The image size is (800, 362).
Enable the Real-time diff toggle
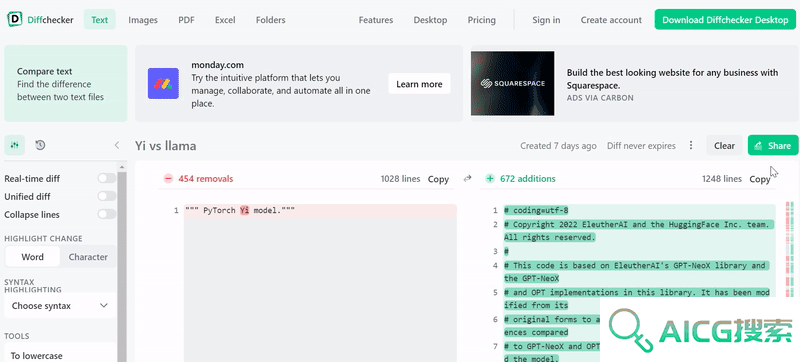[x=107, y=178]
